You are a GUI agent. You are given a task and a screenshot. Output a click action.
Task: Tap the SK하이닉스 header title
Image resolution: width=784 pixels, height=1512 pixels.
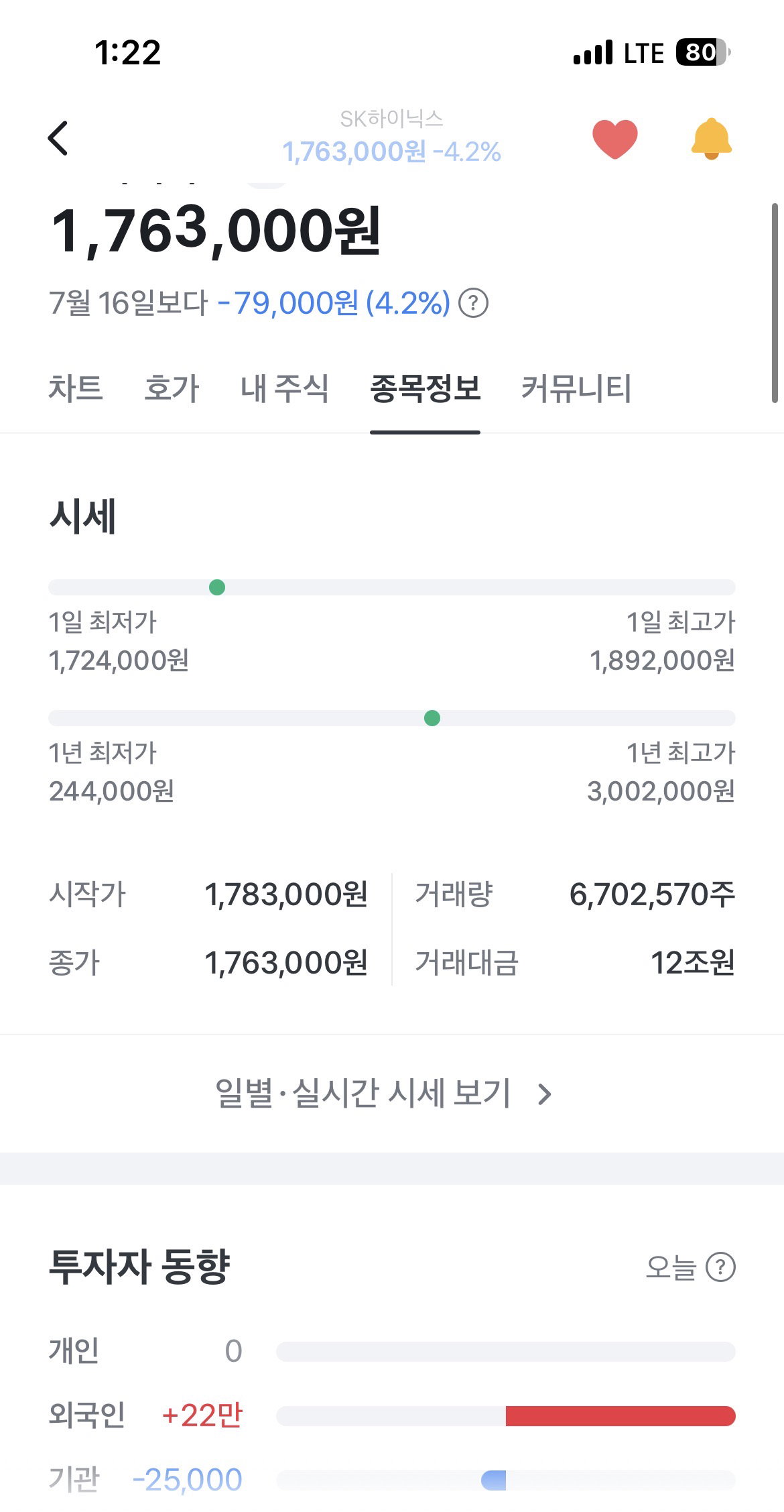tap(391, 119)
